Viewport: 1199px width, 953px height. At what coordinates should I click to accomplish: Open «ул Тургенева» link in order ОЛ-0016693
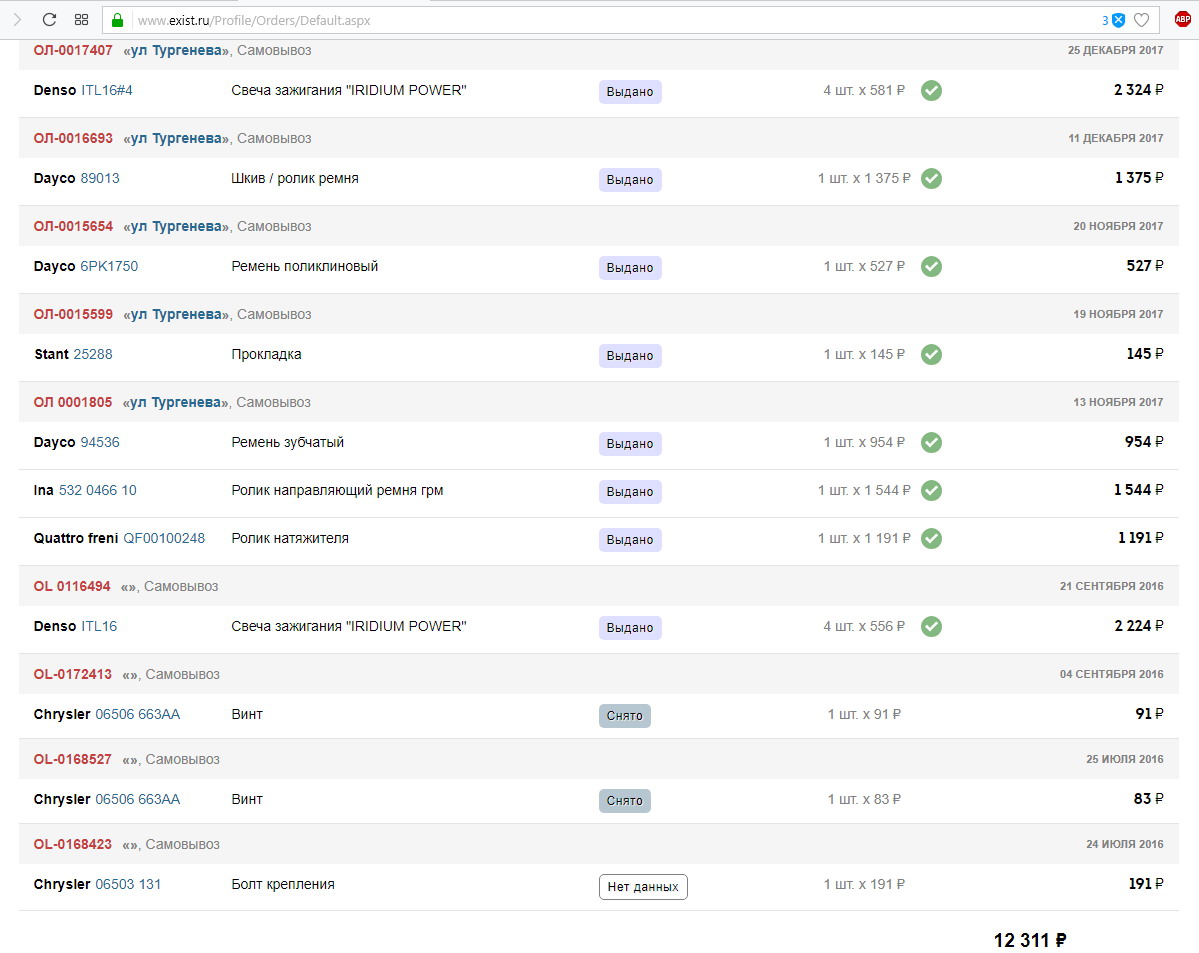click(x=176, y=138)
